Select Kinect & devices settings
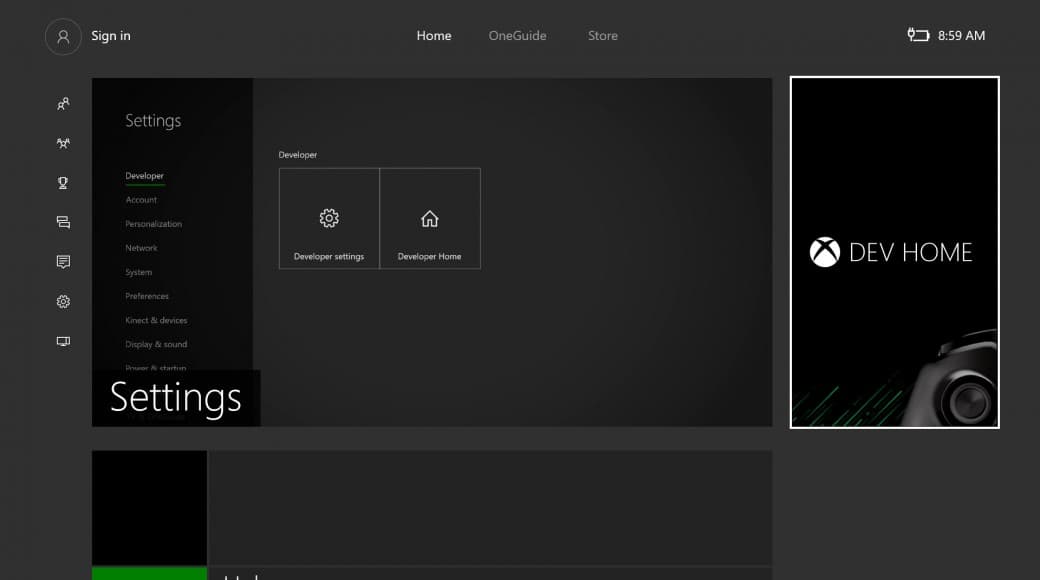 [155, 320]
